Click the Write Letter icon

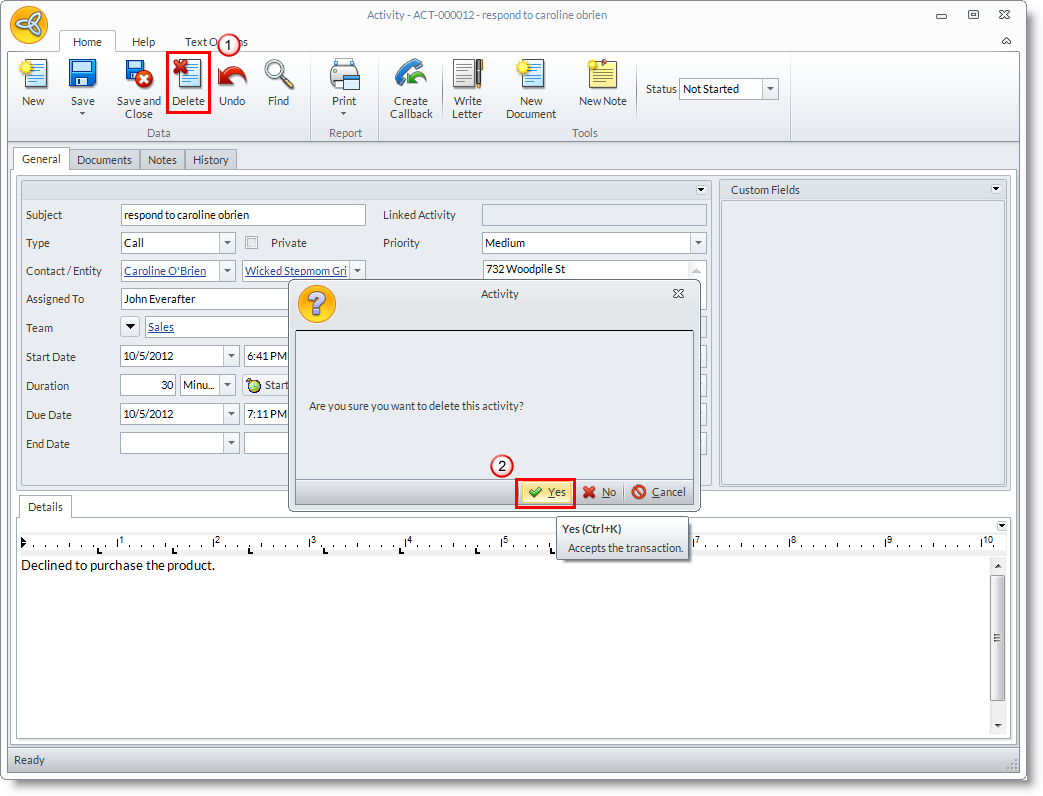[x=467, y=77]
